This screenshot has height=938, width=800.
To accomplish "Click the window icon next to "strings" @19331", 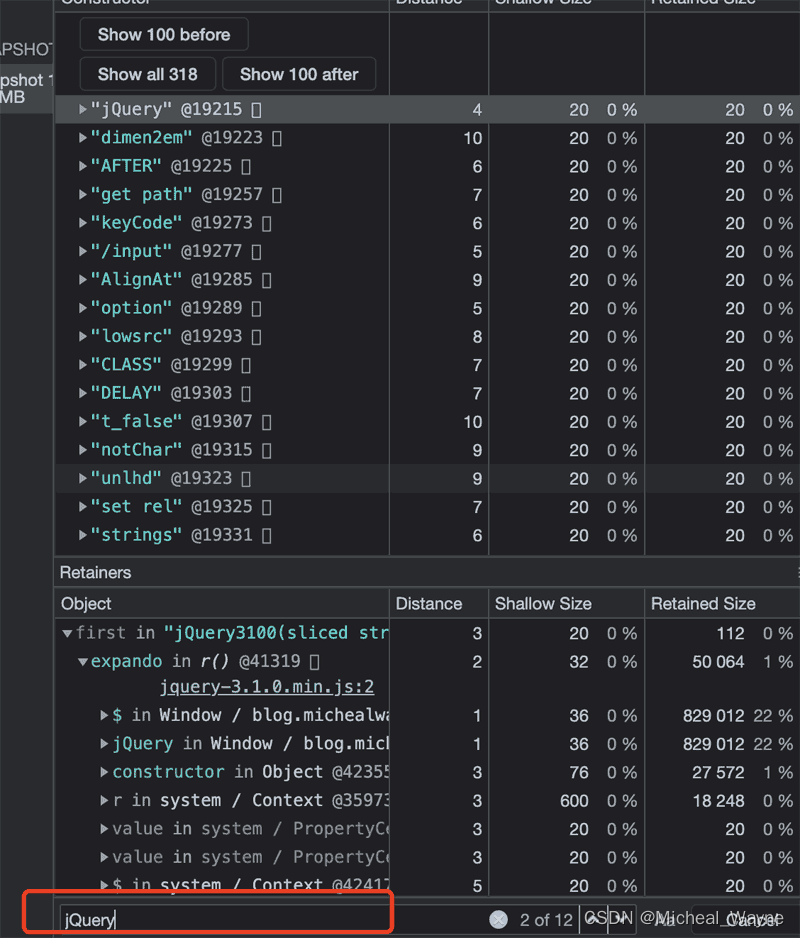I will pos(267,535).
